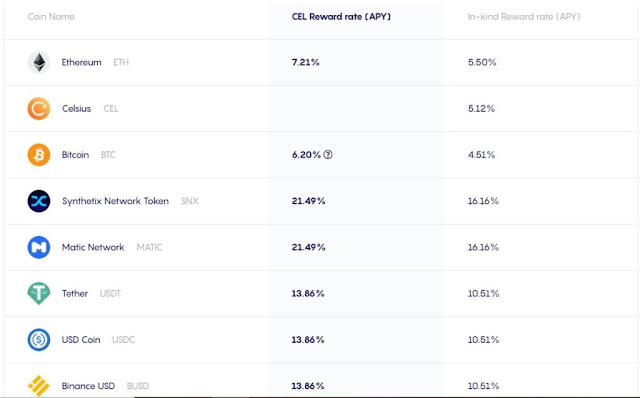The width and height of the screenshot is (640, 398).
Task: Click the USDC ticker label
Action: pyautogui.click(x=123, y=340)
